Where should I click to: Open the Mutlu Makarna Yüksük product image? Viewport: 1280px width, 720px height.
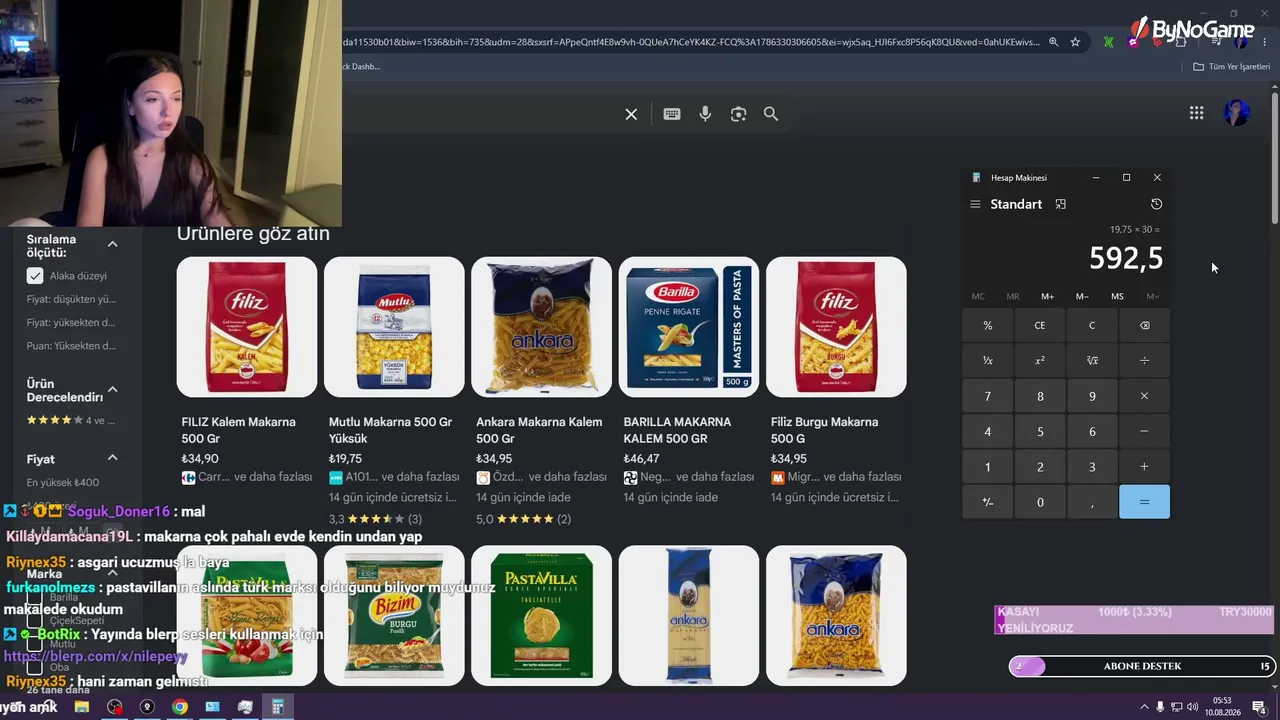coord(394,327)
